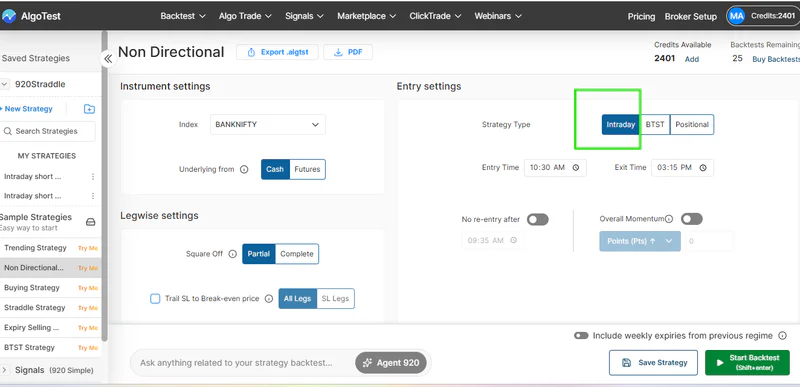Toggle Overall Momentum switch

click(691, 219)
